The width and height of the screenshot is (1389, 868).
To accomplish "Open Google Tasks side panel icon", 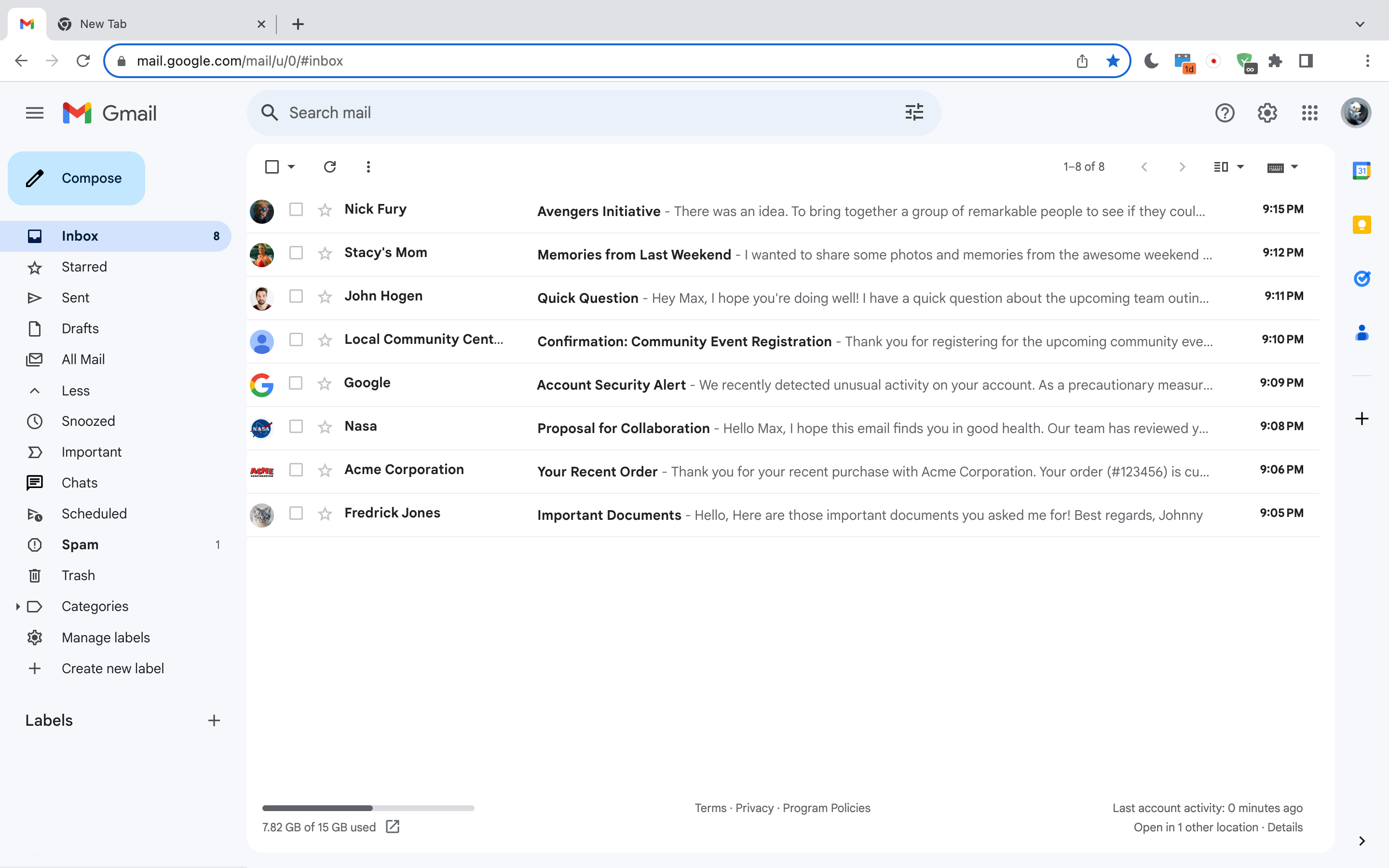I will click(x=1362, y=278).
